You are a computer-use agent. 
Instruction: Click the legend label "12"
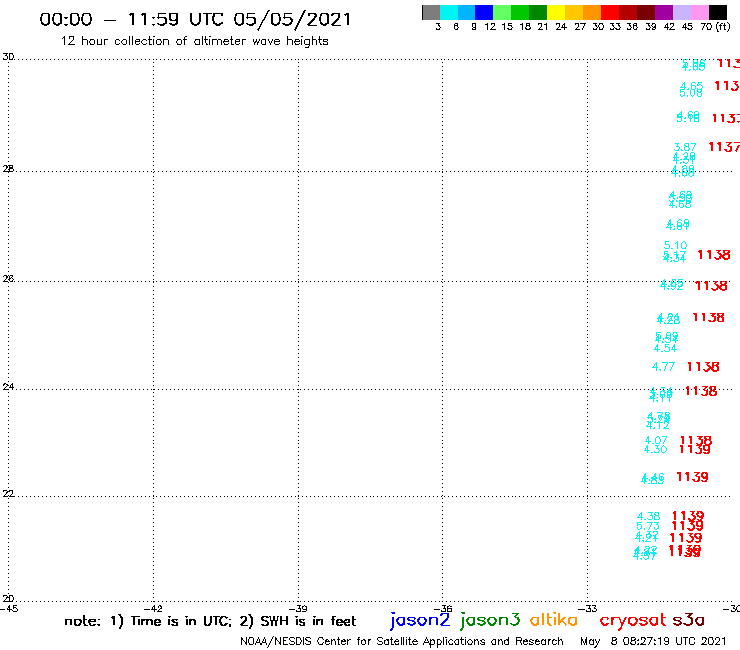[490, 27]
